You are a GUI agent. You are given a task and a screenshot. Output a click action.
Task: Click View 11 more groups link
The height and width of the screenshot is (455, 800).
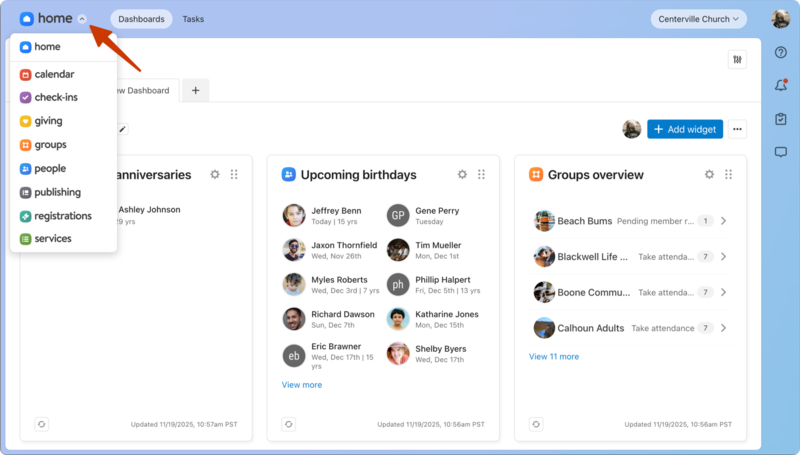554,356
